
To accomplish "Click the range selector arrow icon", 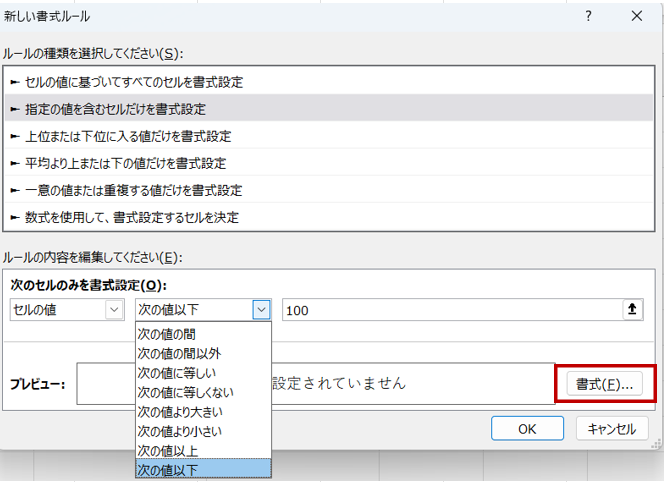I will click(631, 310).
